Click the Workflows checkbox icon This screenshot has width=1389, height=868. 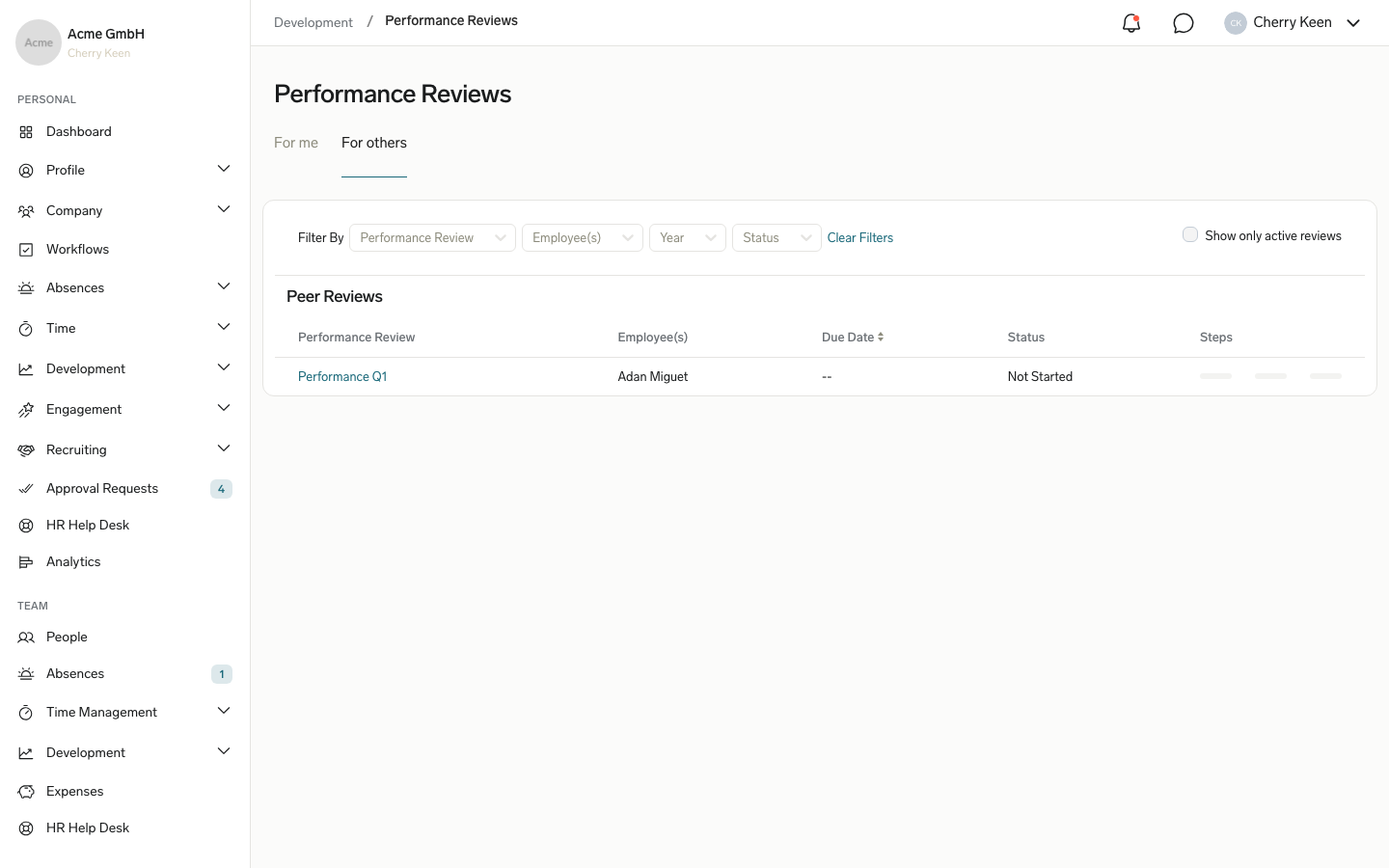pyautogui.click(x=26, y=250)
